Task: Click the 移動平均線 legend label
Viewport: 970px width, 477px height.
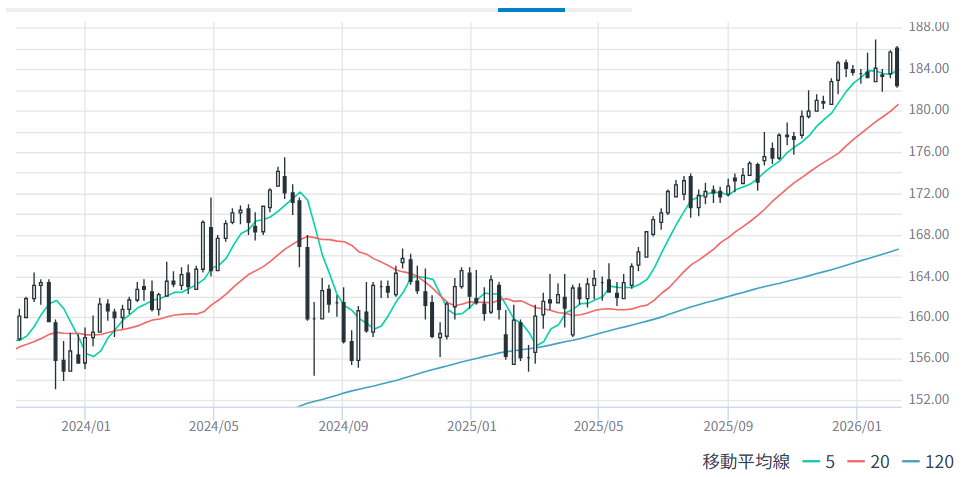Action: pos(746,461)
